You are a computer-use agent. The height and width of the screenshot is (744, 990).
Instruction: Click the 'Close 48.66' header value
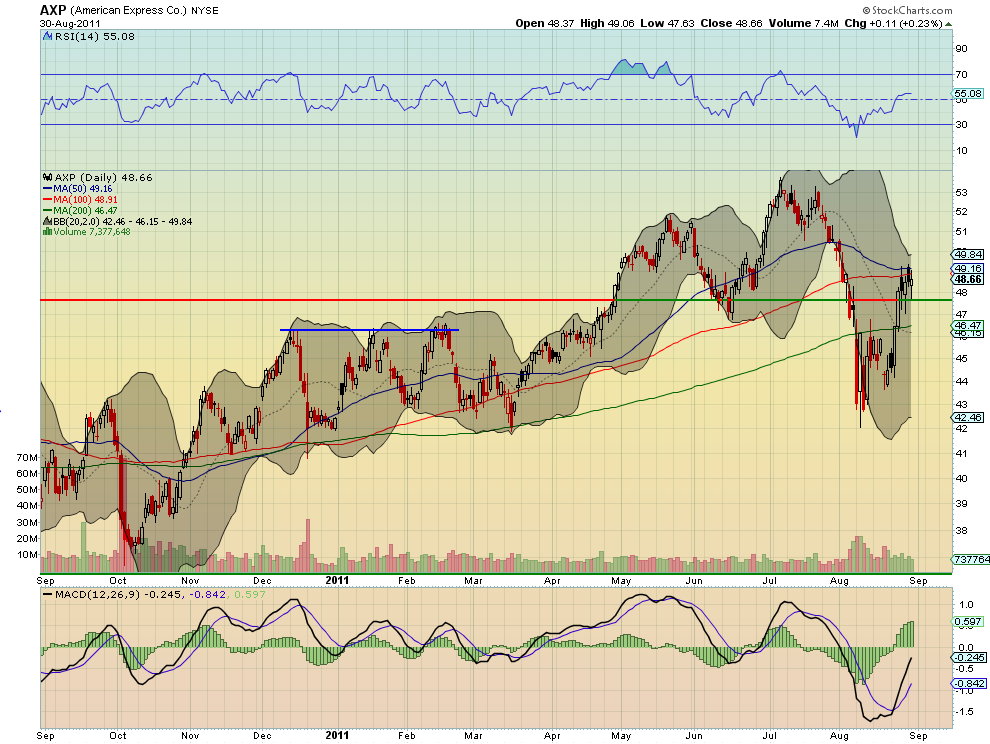point(731,23)
